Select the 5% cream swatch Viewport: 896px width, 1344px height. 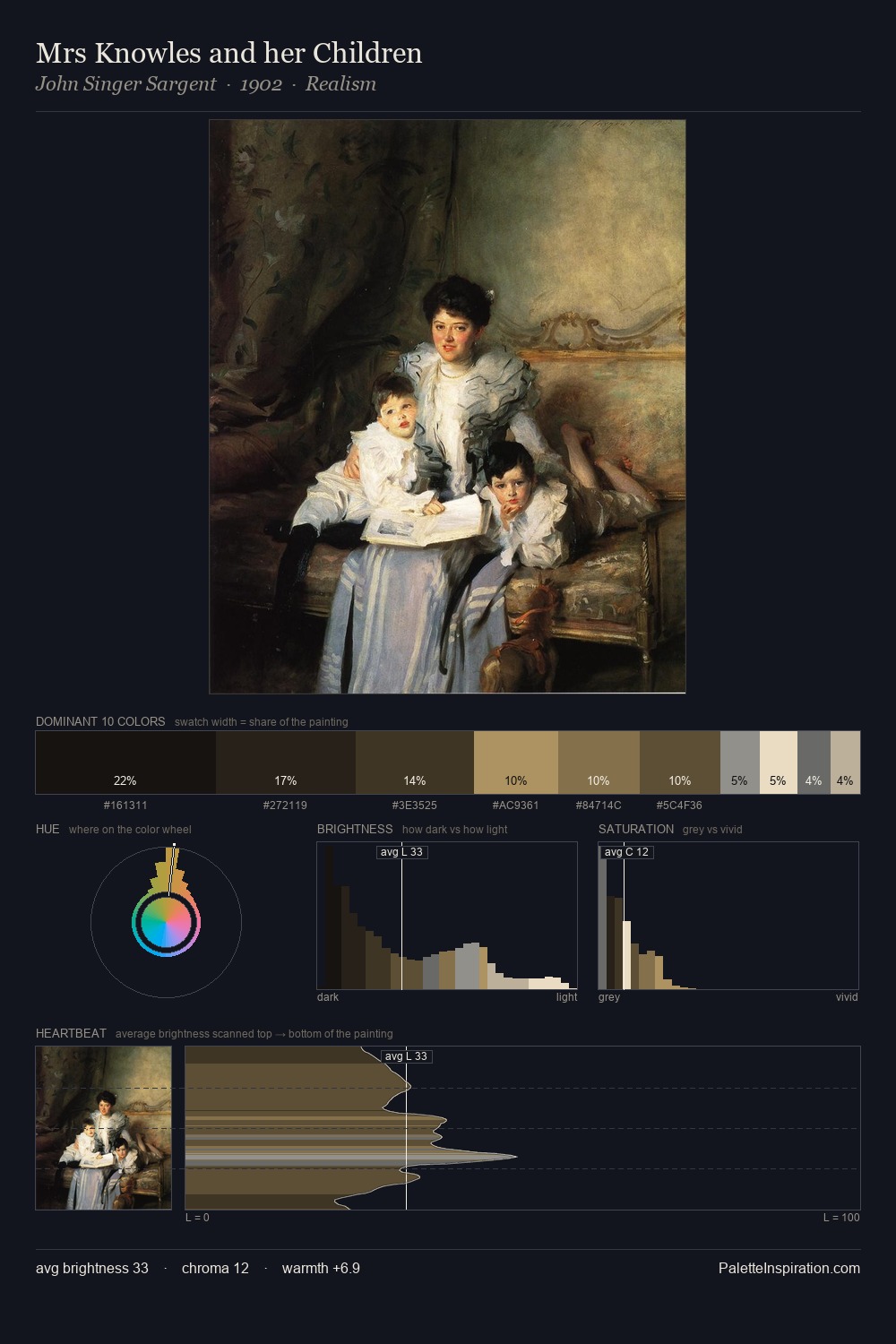pos(779,762)
